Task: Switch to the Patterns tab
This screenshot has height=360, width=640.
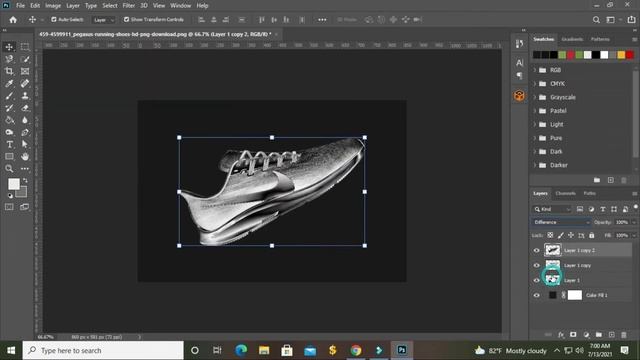Action: 600,39
